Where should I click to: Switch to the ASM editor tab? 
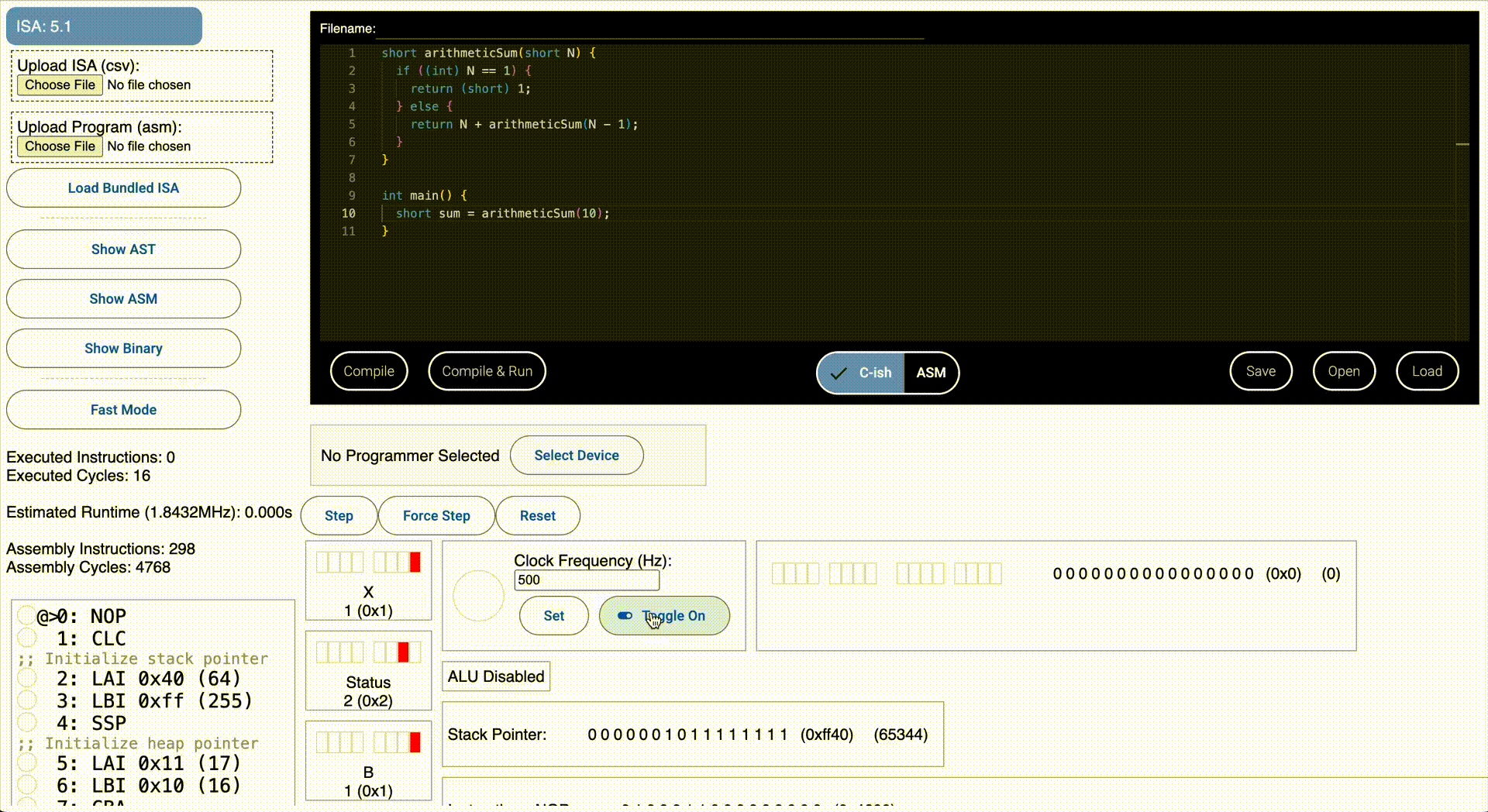pos(931,373)
